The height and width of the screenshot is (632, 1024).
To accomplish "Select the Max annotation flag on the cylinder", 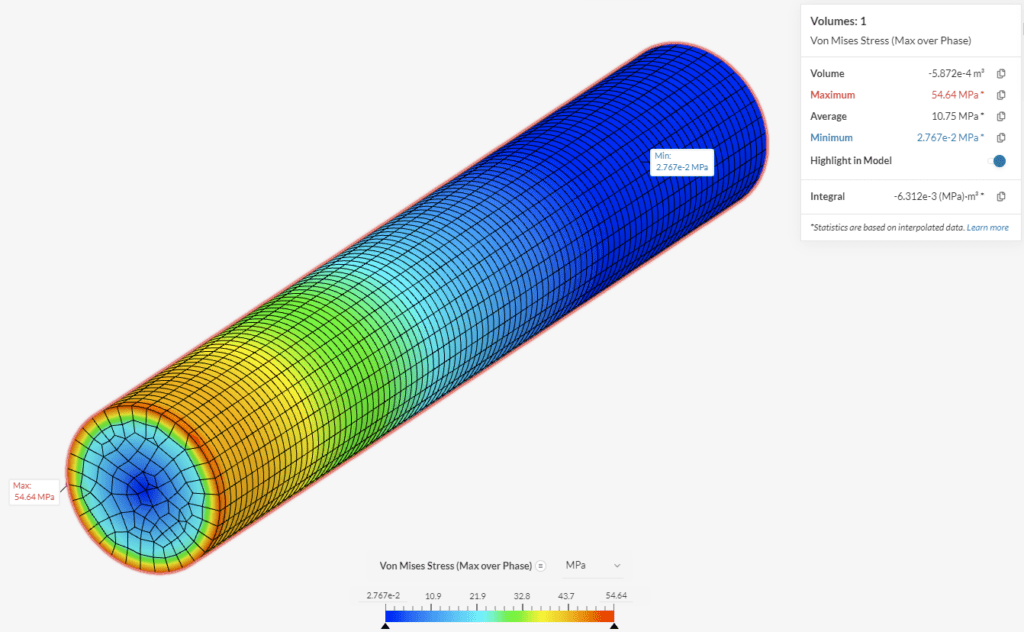I will [33, 491].
